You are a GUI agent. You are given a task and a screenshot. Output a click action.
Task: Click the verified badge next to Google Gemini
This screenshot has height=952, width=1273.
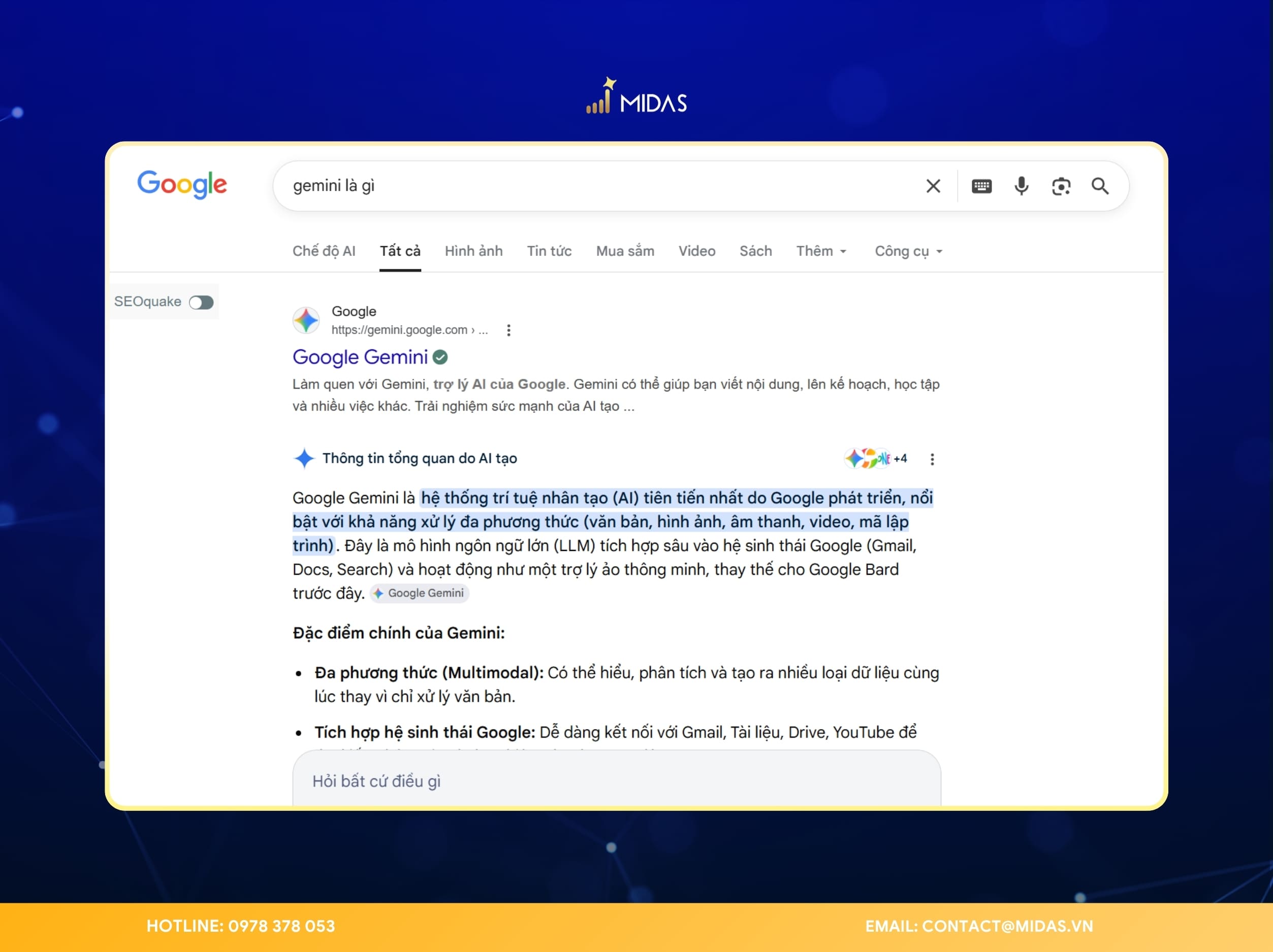[440, 357]
